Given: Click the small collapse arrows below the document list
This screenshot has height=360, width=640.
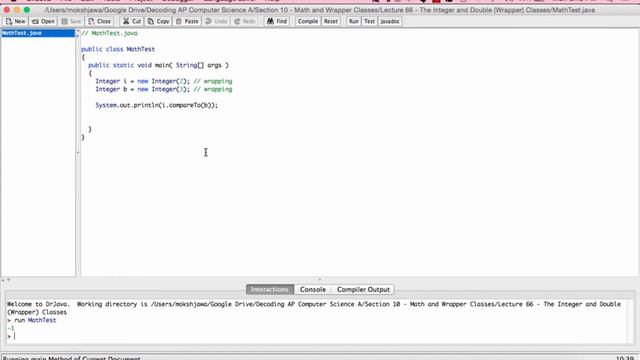Looking at the screenshot, I should (6, 280).
